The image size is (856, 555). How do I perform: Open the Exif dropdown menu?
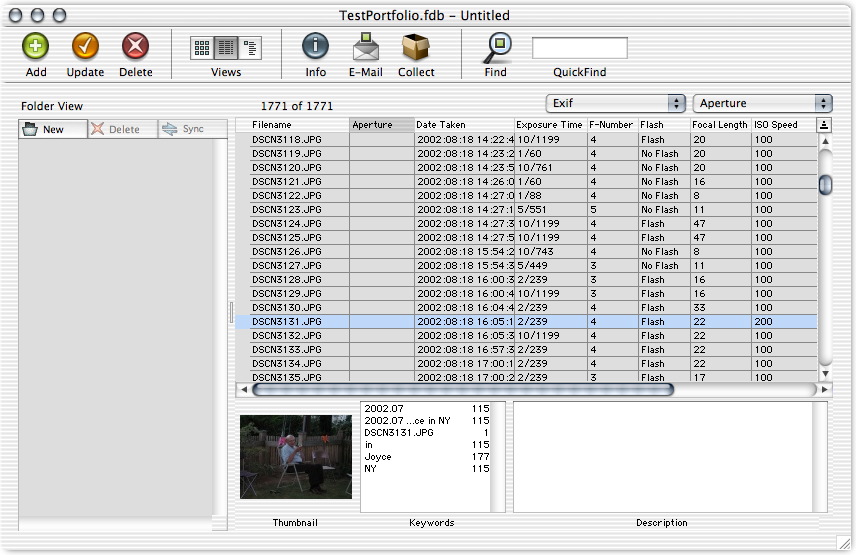(615, 103)
